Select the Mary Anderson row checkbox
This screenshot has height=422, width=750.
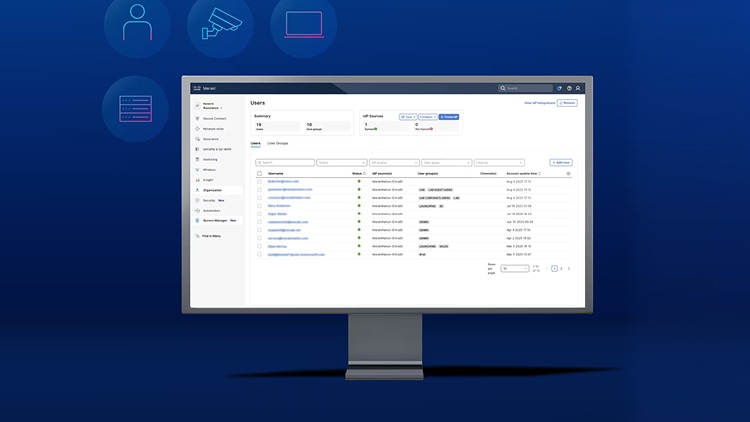click(259, 206)
